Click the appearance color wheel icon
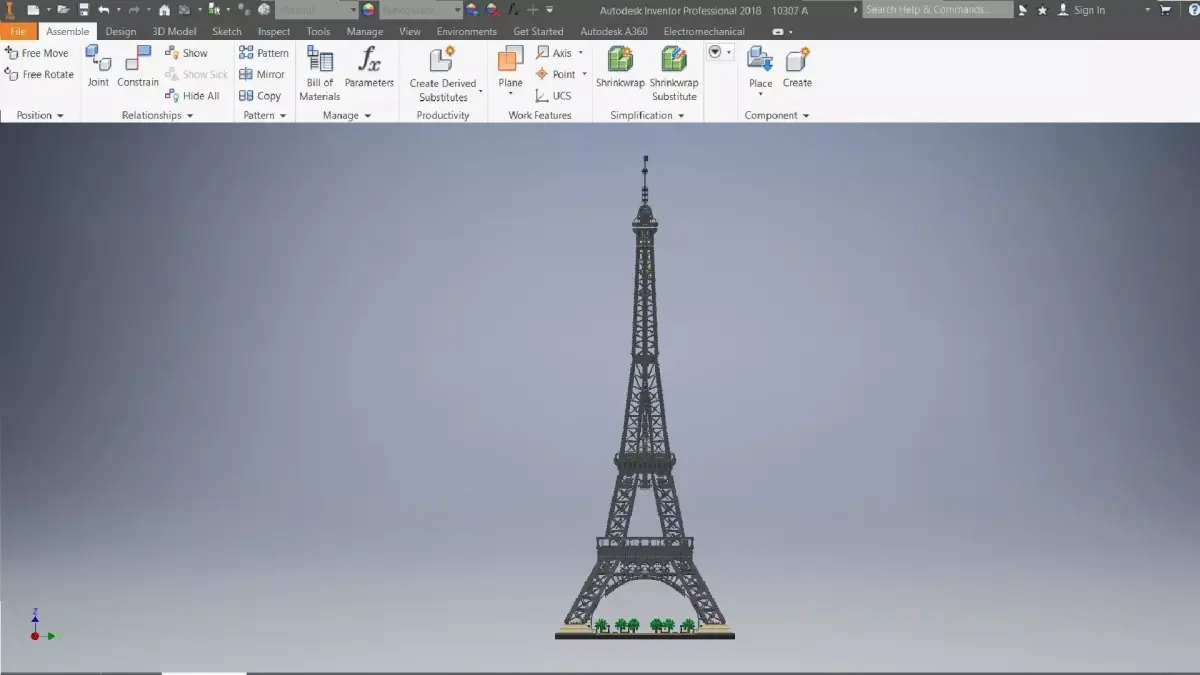The width and height of the screenshot is (1200, 675). (x=368, y=10)
